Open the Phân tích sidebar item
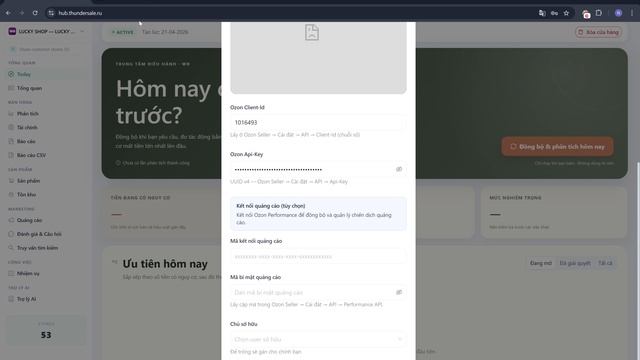The width and height of the screenshot is (640, 360). click(x=46, y=114)
